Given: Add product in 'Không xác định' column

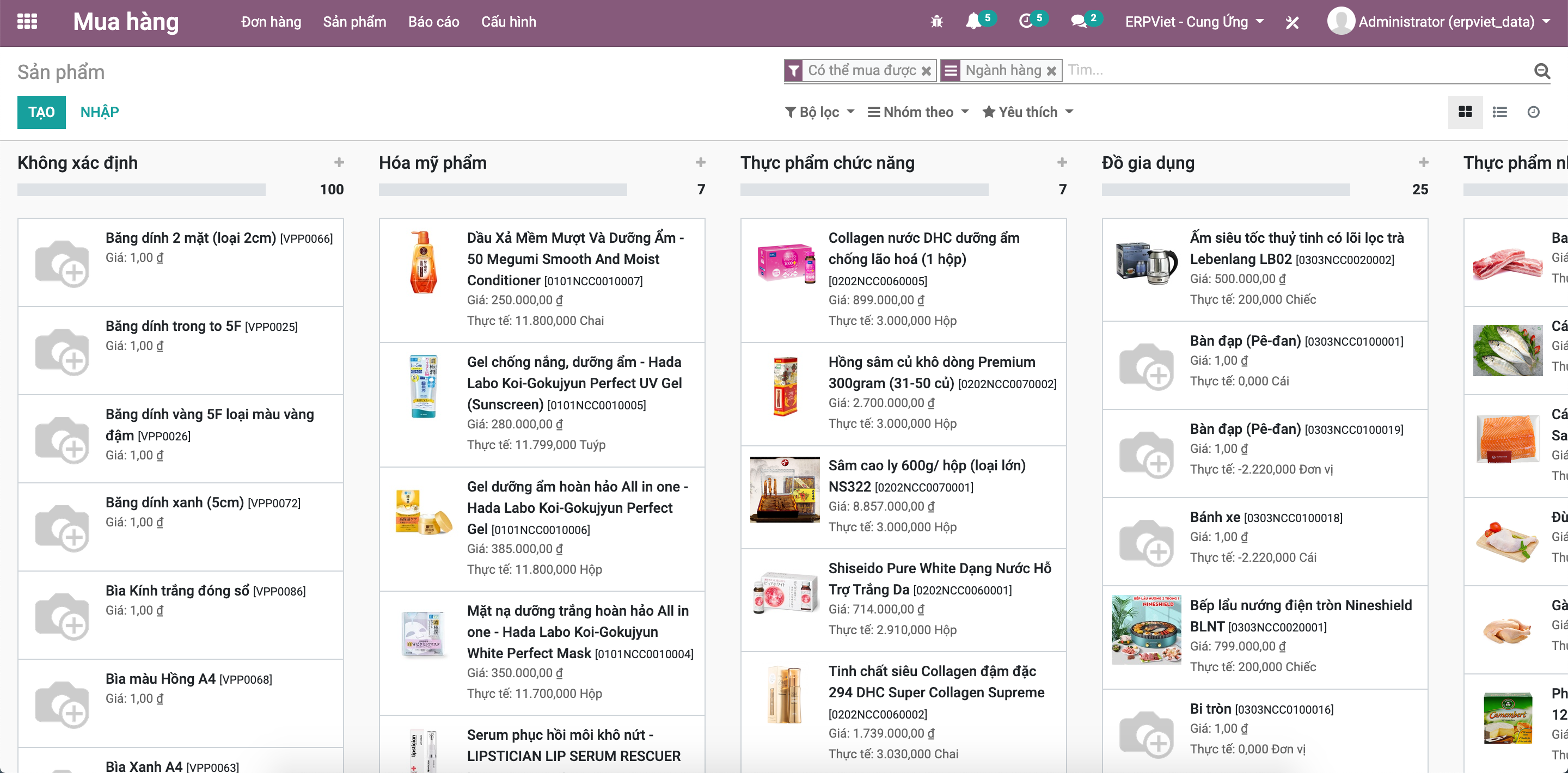Looking at the screenshot, I should point(339,163).
